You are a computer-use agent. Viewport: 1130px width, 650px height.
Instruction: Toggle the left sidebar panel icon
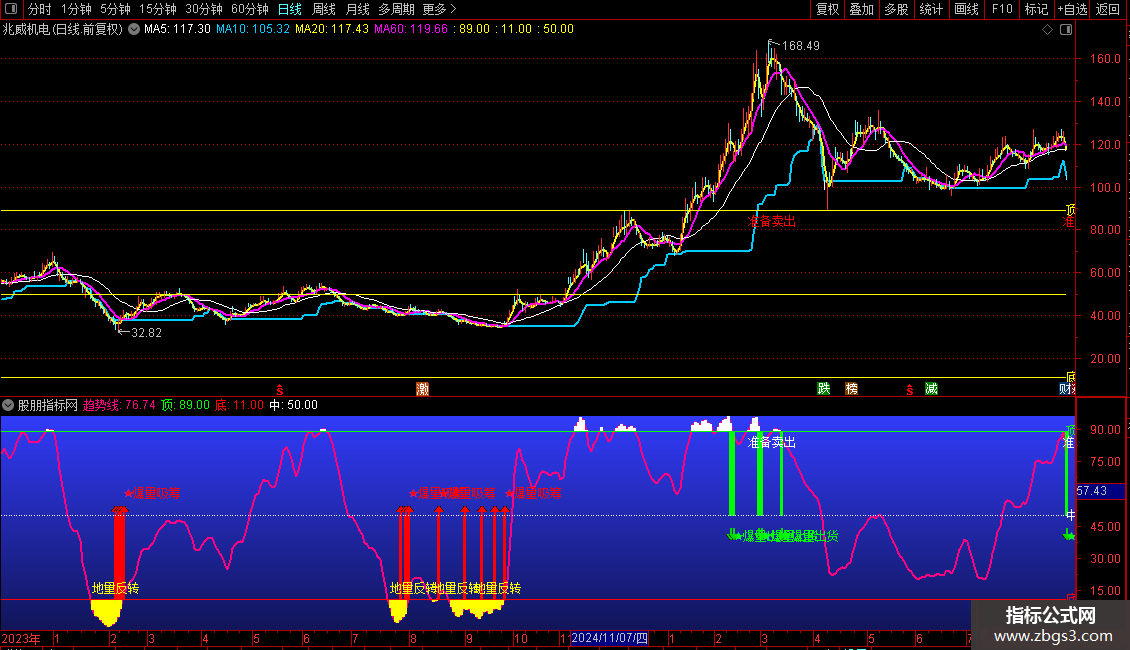pyautogui.click(x=11, y=9)
